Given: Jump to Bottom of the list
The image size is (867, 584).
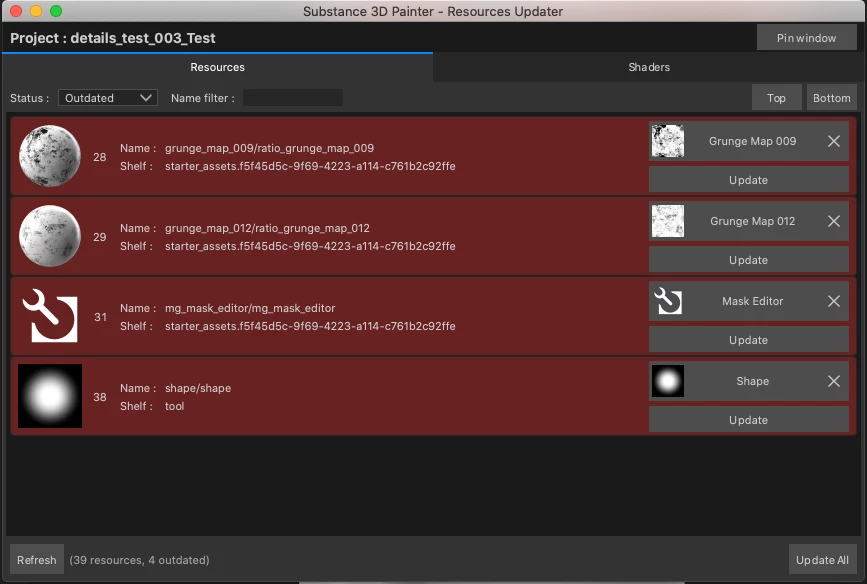Looking at the screenshot, I should point(832,98).
